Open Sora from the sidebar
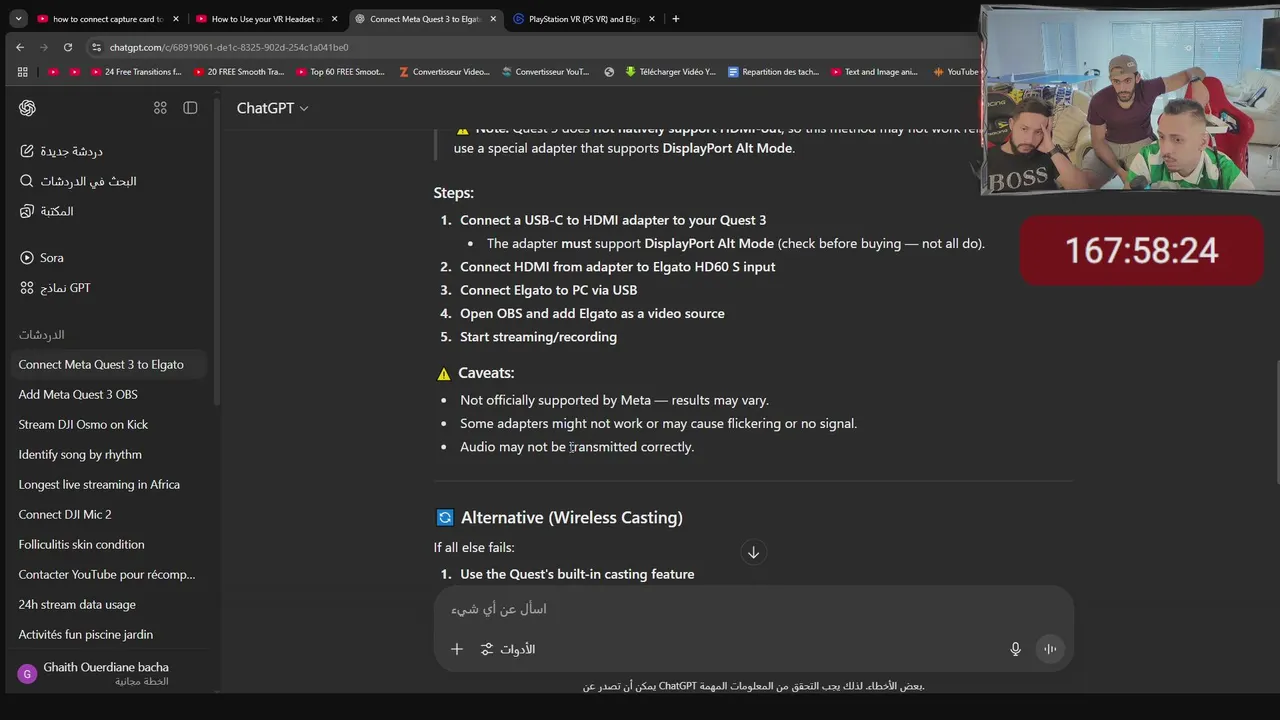1280x720 pixels. (42, 258)
